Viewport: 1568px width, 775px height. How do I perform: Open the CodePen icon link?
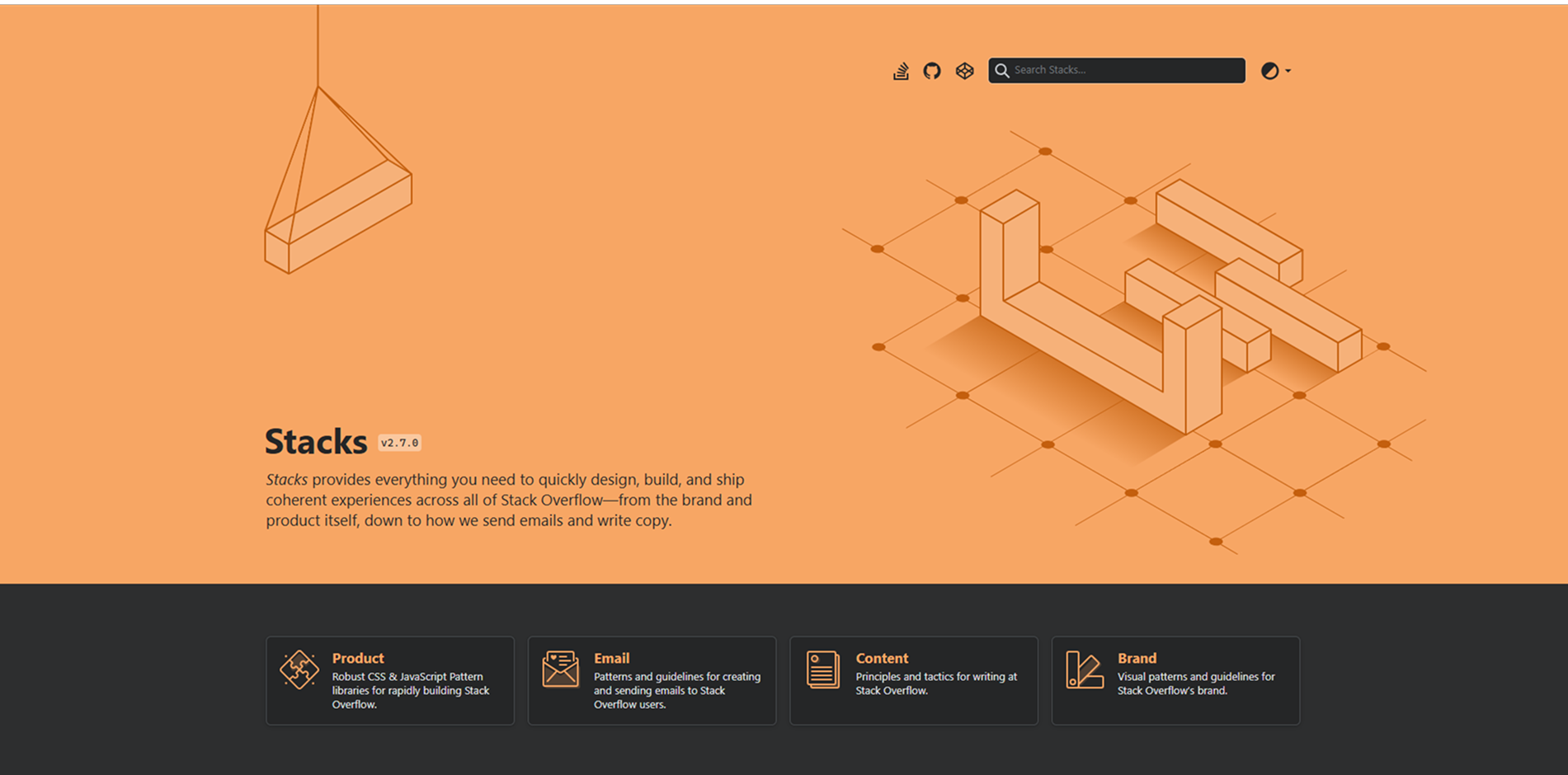pyautogui.click(x=964, y=71)
